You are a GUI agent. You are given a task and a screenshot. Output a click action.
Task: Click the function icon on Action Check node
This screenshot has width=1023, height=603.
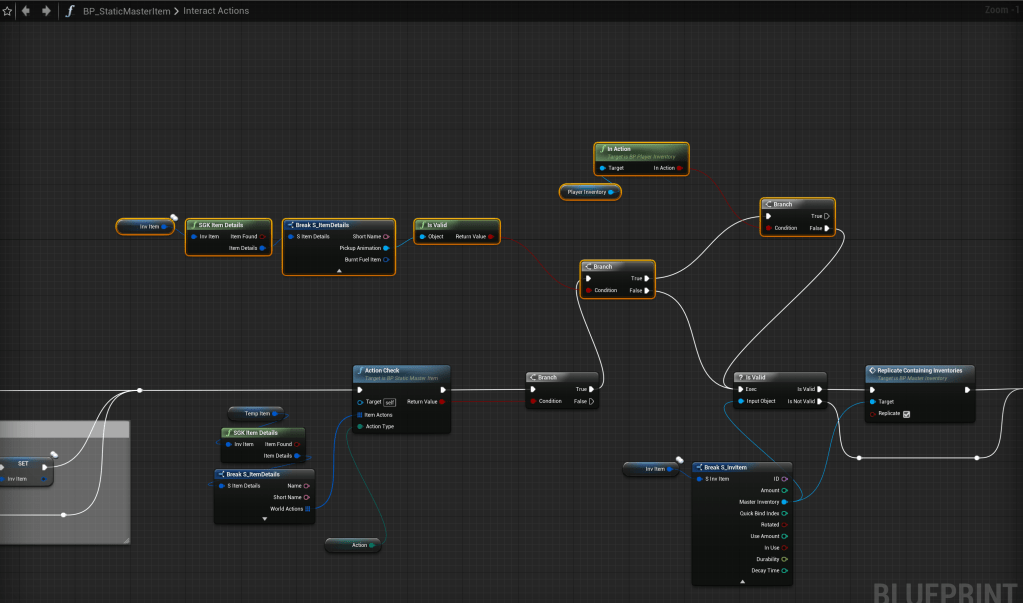click(360, 370)
